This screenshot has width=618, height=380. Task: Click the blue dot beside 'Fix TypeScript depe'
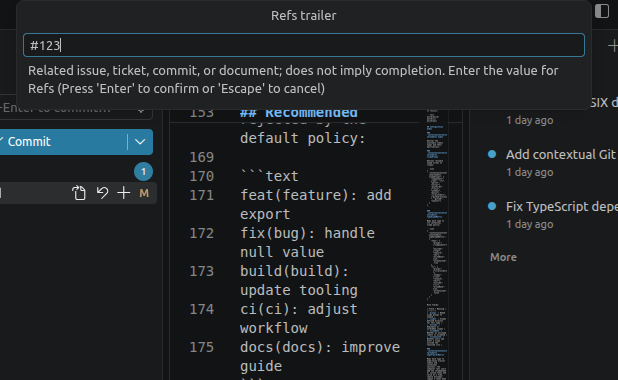pos(492,206)
